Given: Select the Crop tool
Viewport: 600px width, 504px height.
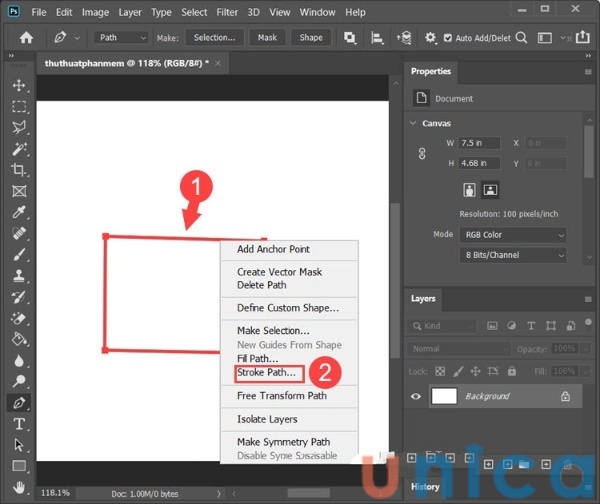Looking at the screenshot, I should pos(18,169).
